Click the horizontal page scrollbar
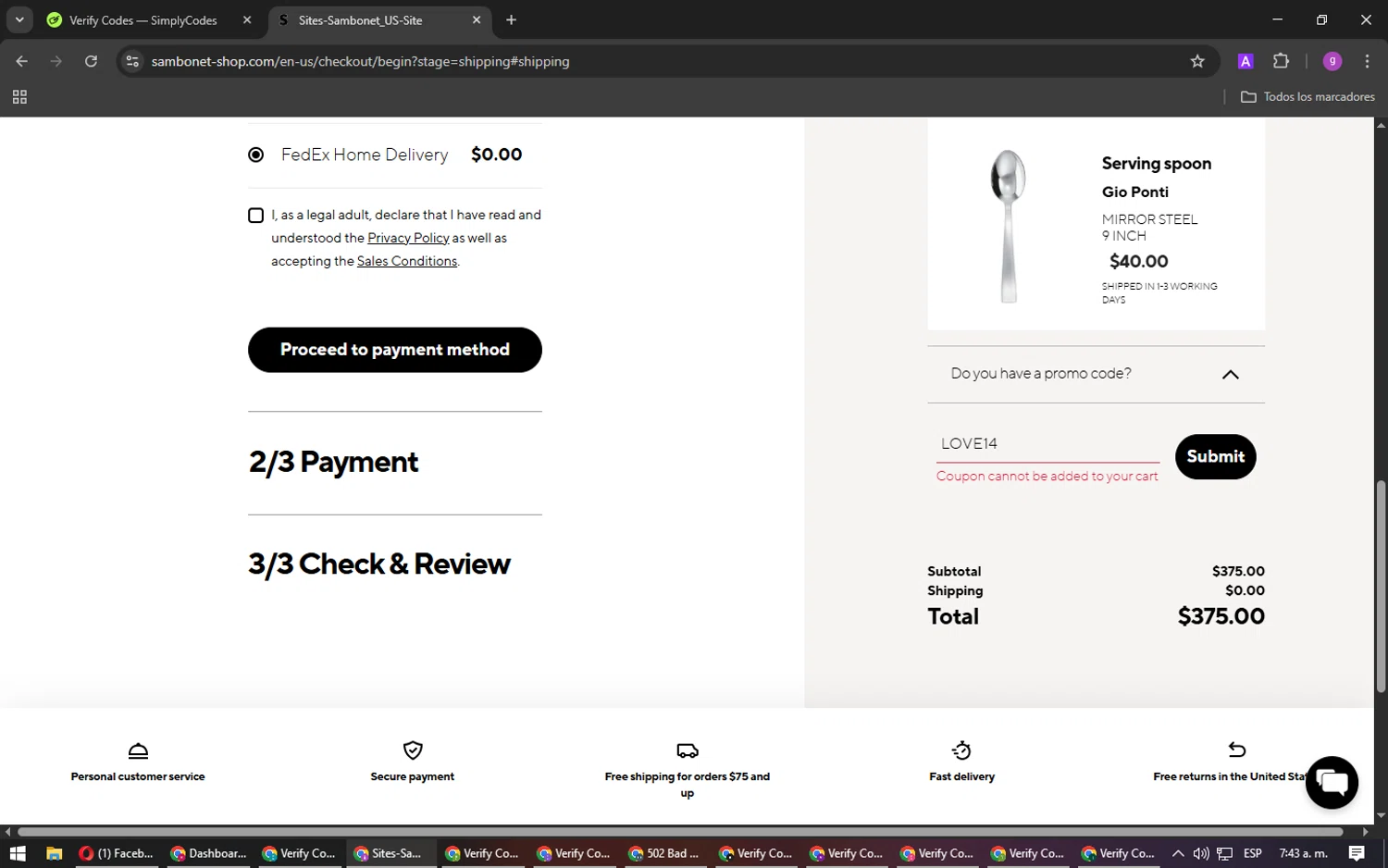1388x868 pixels. [680, 831]
